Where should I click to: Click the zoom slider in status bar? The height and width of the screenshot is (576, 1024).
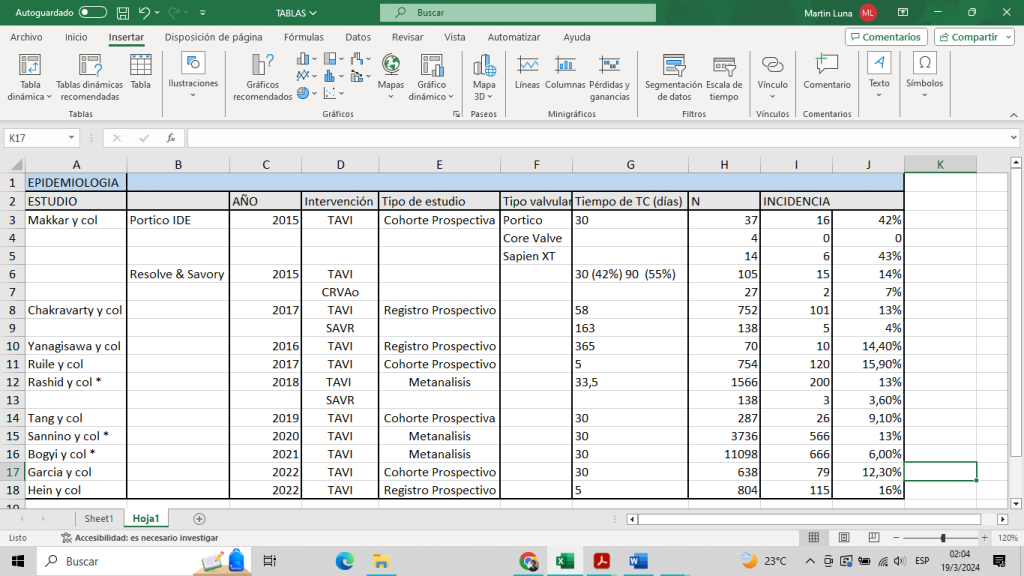click(942, 537)
